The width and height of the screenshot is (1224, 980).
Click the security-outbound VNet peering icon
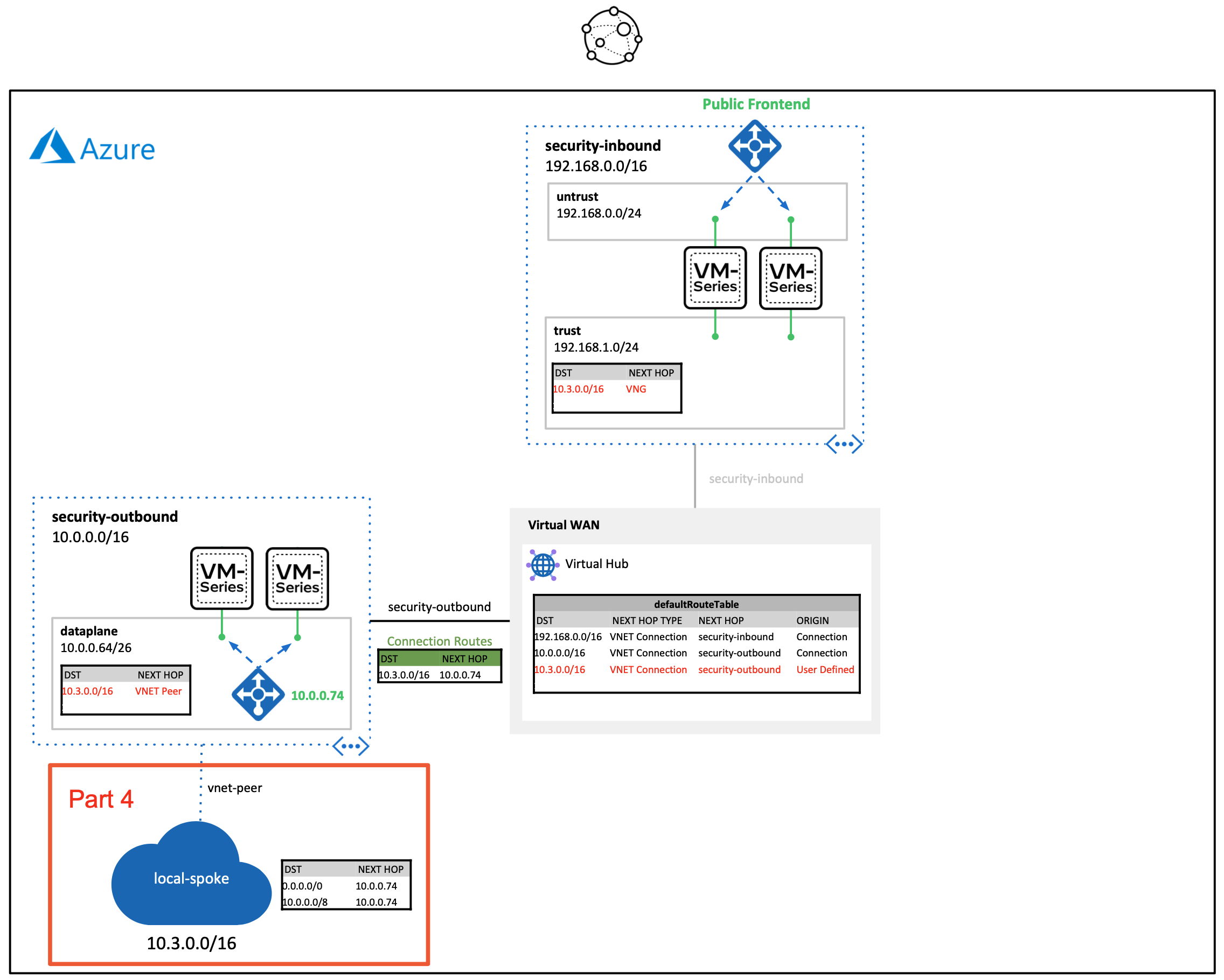pyautogui.click(x=350, y=746)
